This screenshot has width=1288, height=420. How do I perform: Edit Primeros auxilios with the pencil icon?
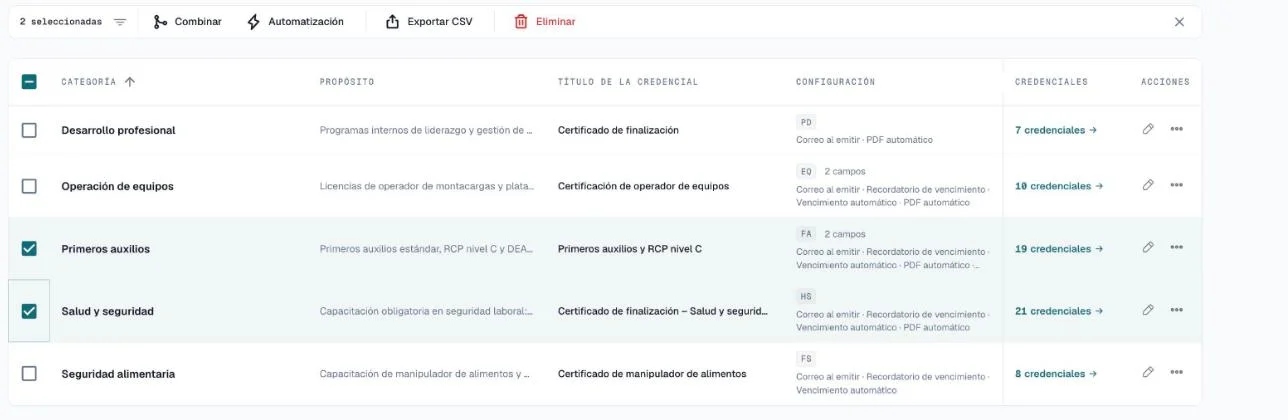[1148, 248]
